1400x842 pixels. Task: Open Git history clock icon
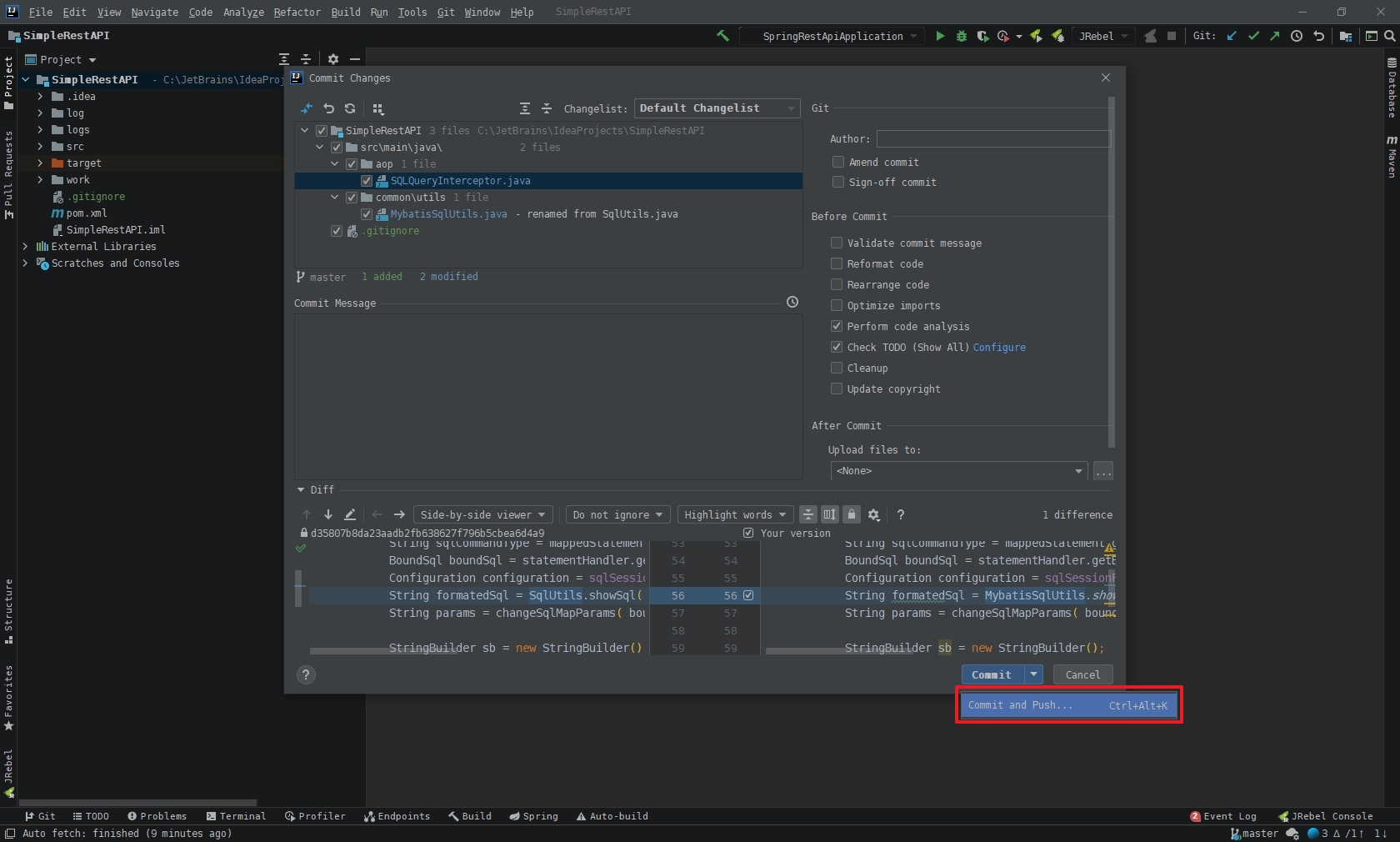click(x=1297, y=36)
